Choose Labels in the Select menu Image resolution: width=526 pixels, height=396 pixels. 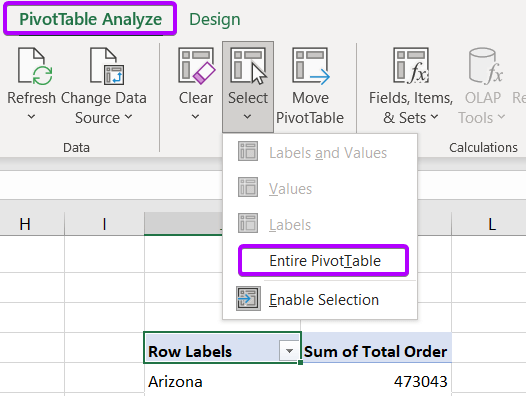[320, 225]
